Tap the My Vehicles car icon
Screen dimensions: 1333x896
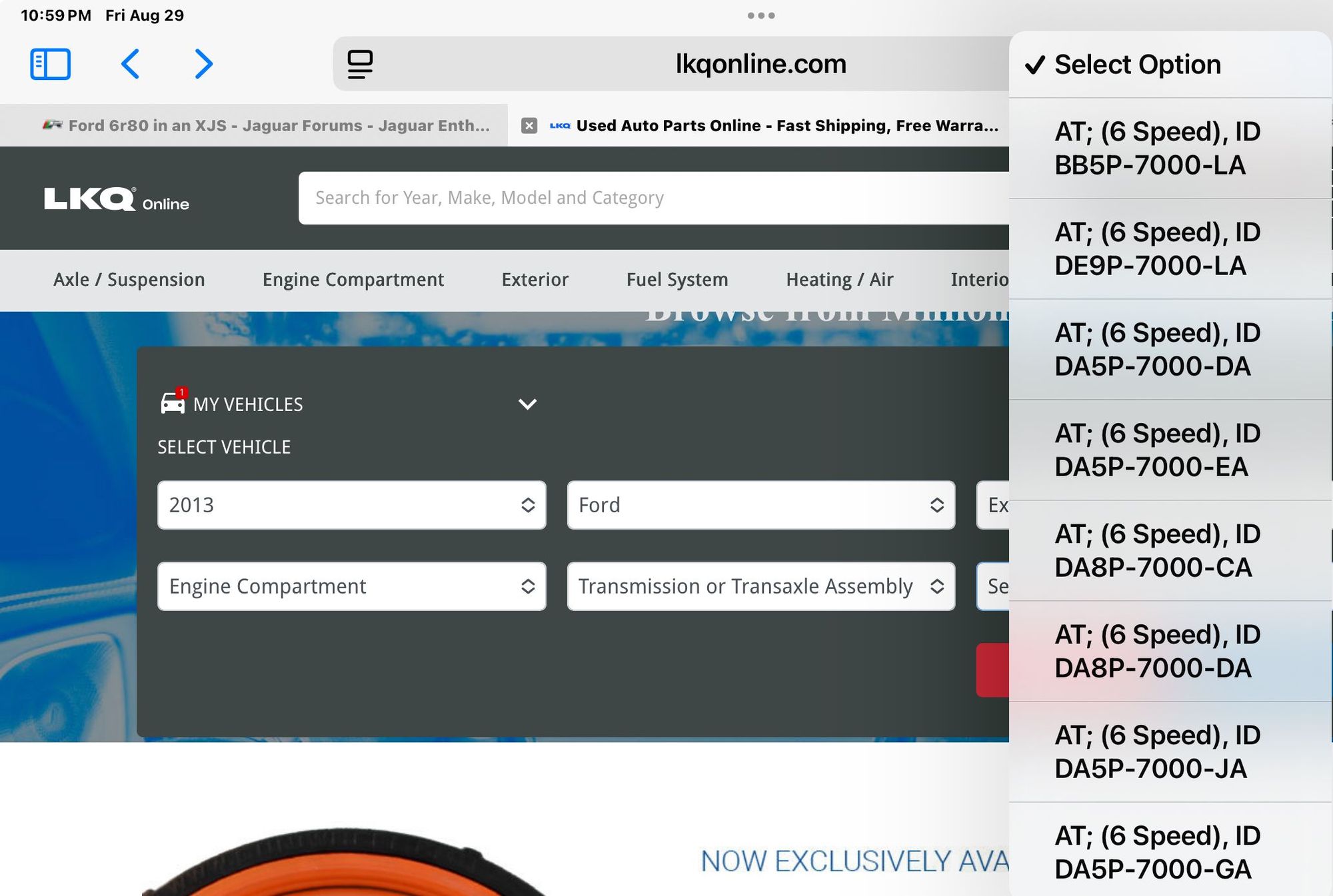coord(173,403)
